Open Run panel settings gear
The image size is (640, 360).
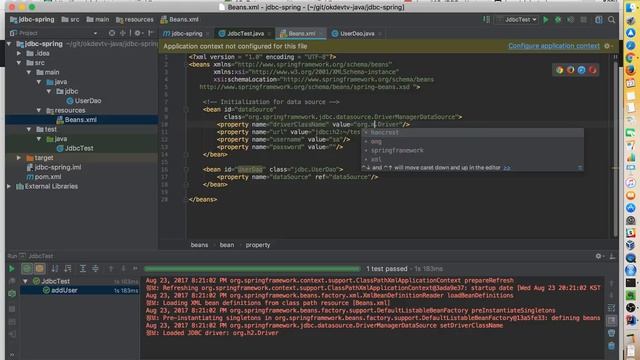(598, 256)
